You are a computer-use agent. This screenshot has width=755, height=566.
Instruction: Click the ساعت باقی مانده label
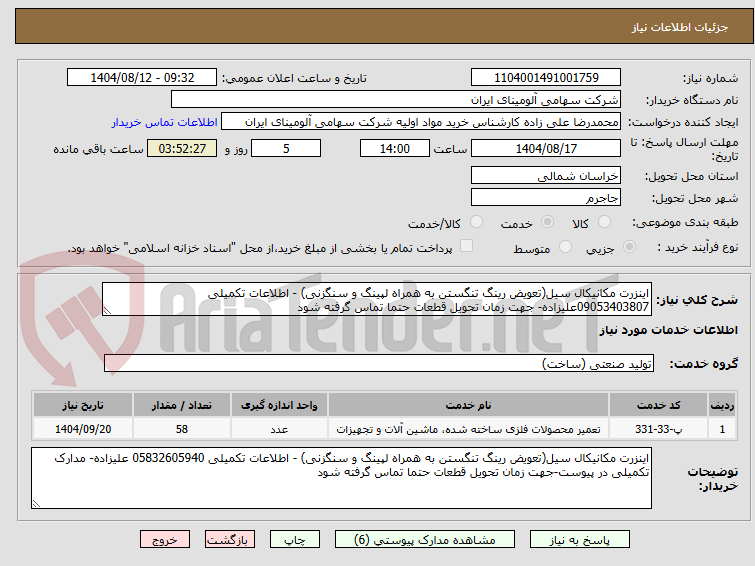[x=98, y=149]
